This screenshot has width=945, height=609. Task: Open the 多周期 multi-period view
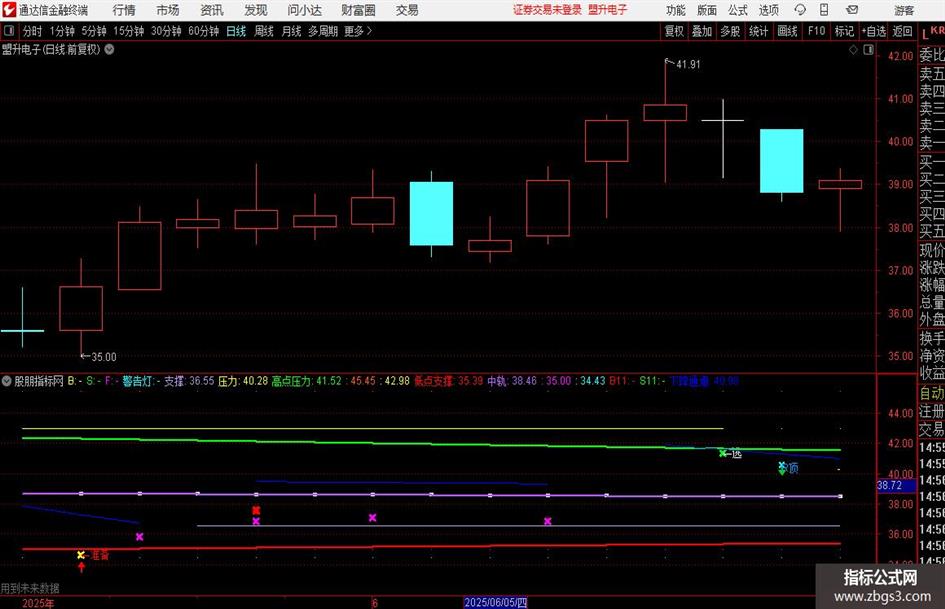(323, 31)
